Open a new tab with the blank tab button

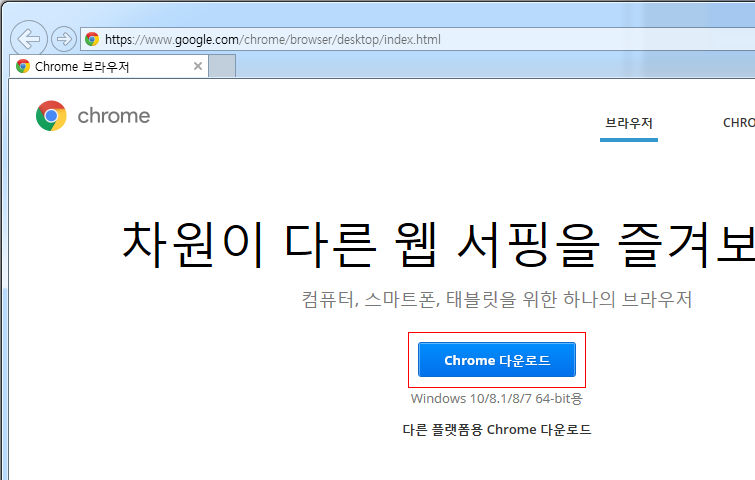pos(222,66)
